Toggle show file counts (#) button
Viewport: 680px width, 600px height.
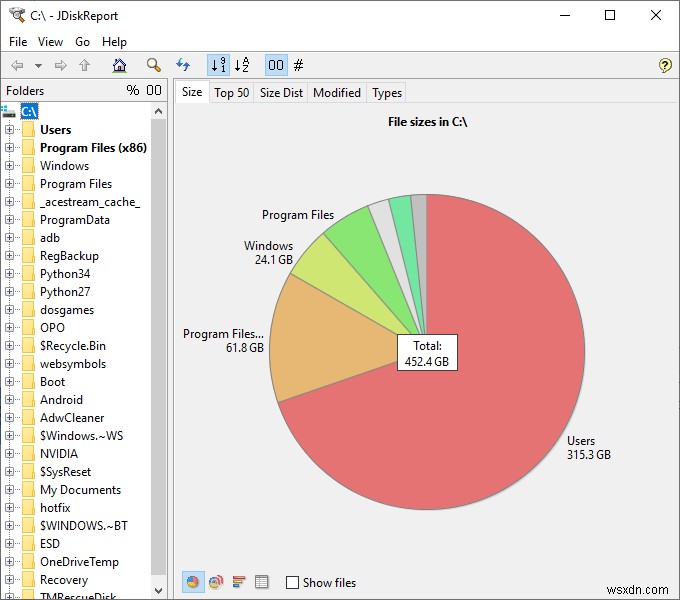[298, 65]
